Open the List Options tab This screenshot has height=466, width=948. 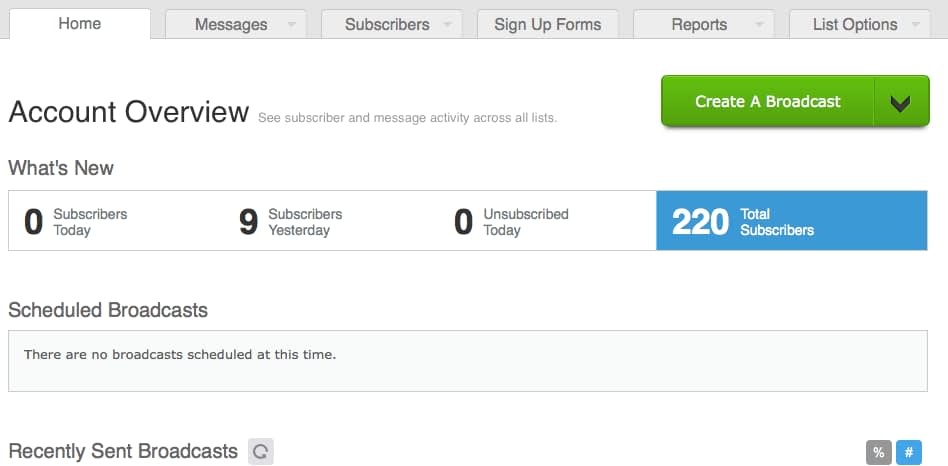tap(855, 25)
